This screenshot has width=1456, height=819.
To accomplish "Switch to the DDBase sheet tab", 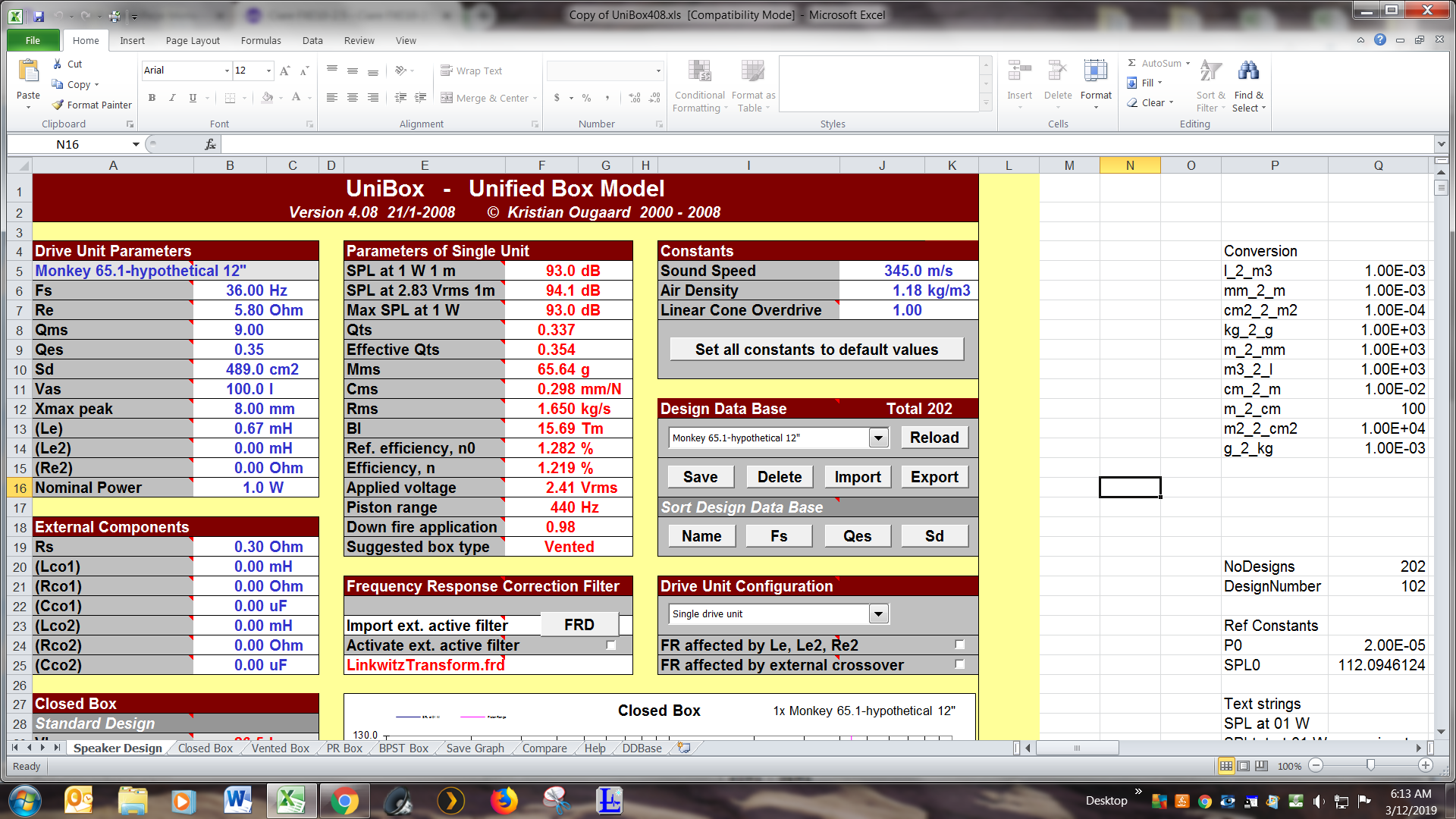I will (x=642, y=748).
